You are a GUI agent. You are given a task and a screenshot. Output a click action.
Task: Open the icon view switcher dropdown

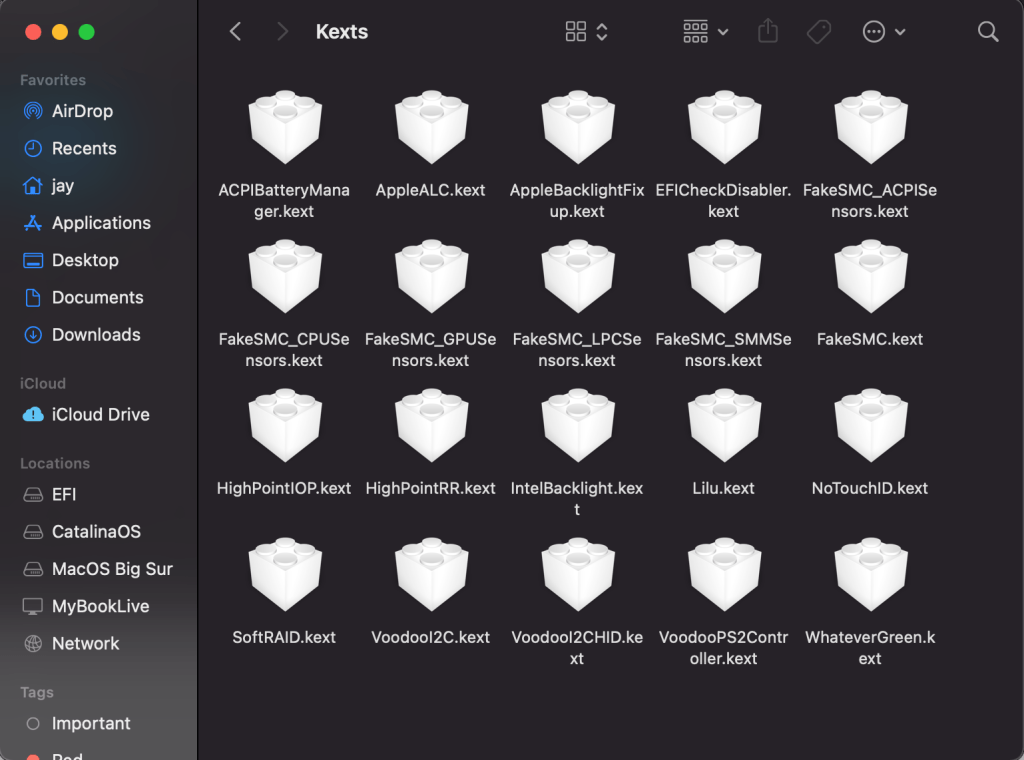(x=586, y=32)
